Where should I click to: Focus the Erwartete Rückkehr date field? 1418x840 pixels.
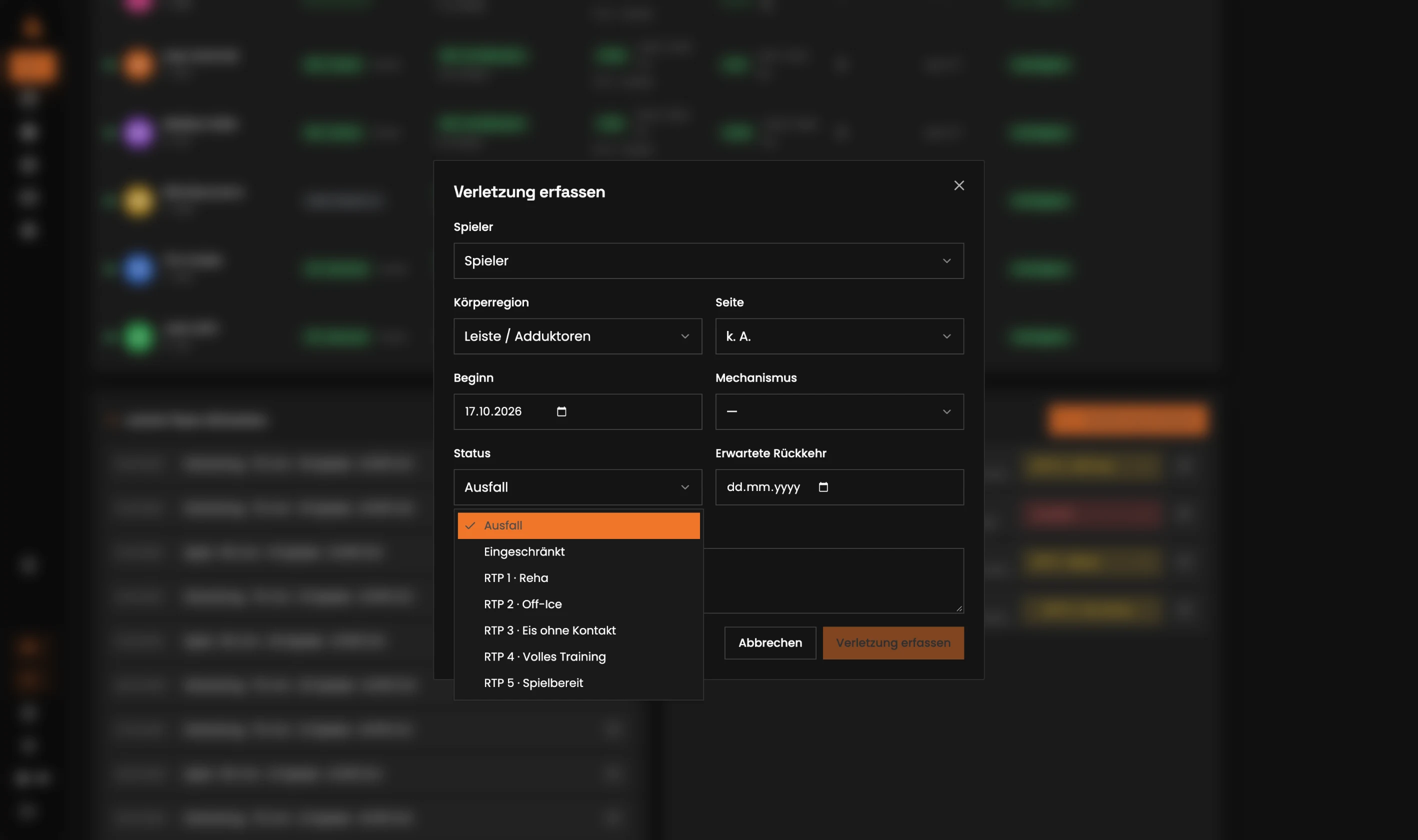click(839, 487)
